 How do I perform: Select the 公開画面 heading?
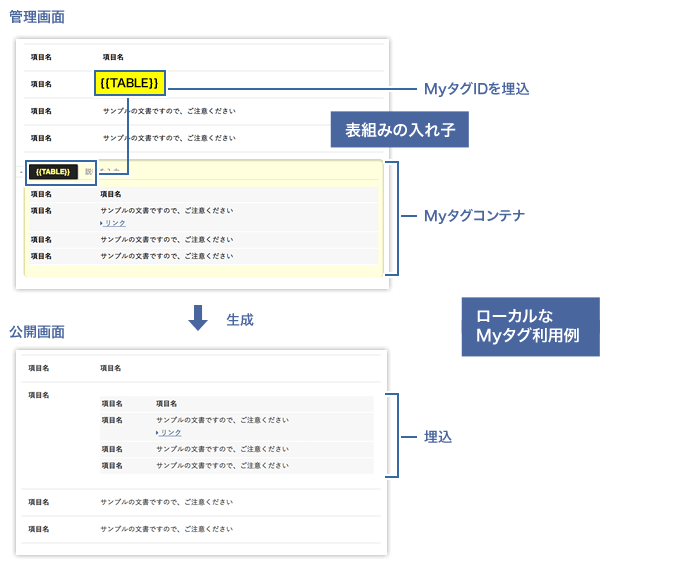(37, 331)
